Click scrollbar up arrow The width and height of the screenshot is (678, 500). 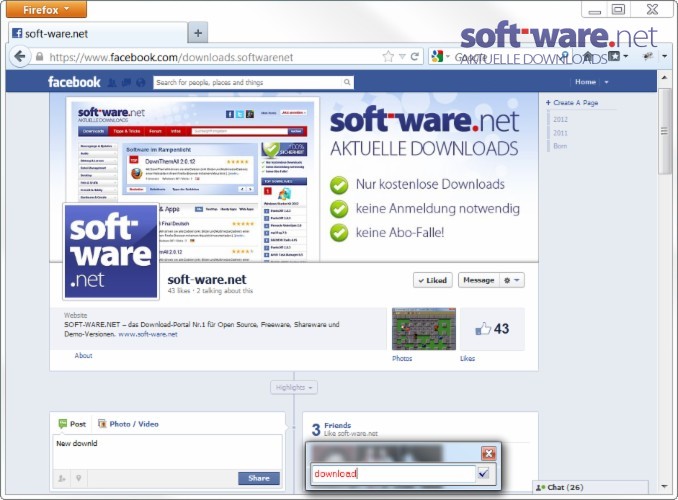click(x=664, y=77)
